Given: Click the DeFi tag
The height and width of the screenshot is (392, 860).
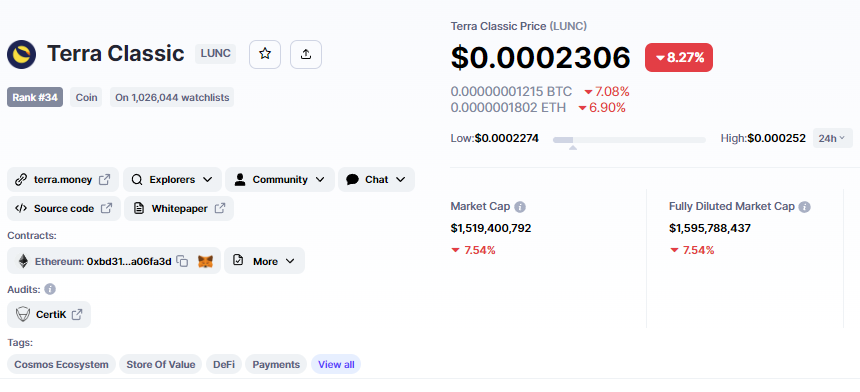Looking at the screenshot, I should point(224,365).
